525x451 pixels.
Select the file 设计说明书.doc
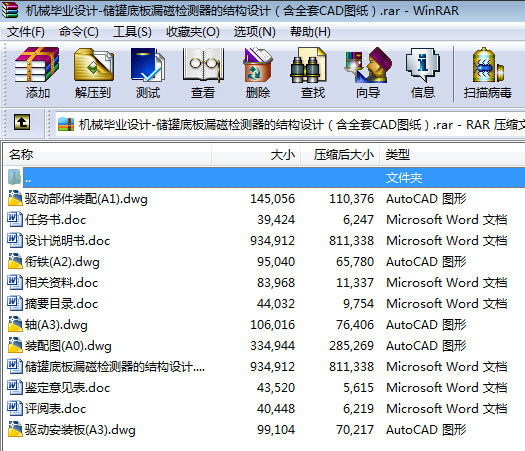tap(67, 241)
